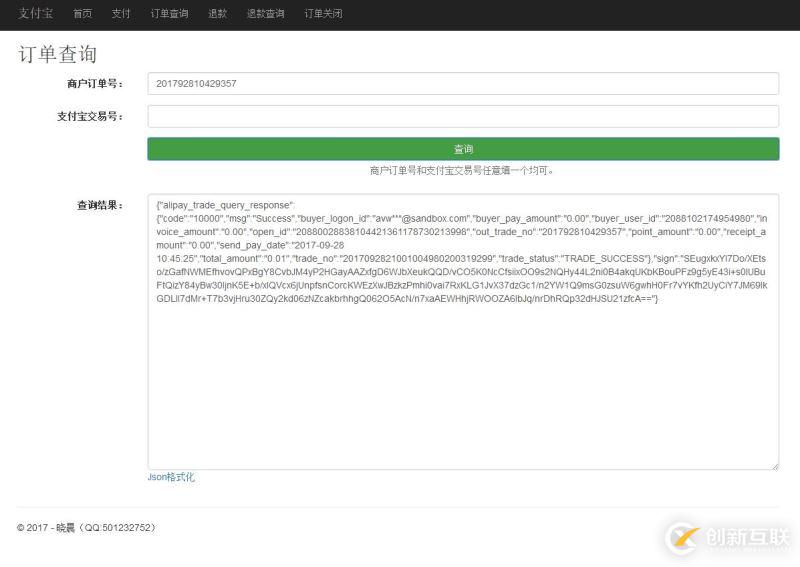Image resolution: width=800 pixels, height=567 pixels.
Task: Select 订单查询 in the navigation bar
Action: pyautogui.click(x=169, y=14)
